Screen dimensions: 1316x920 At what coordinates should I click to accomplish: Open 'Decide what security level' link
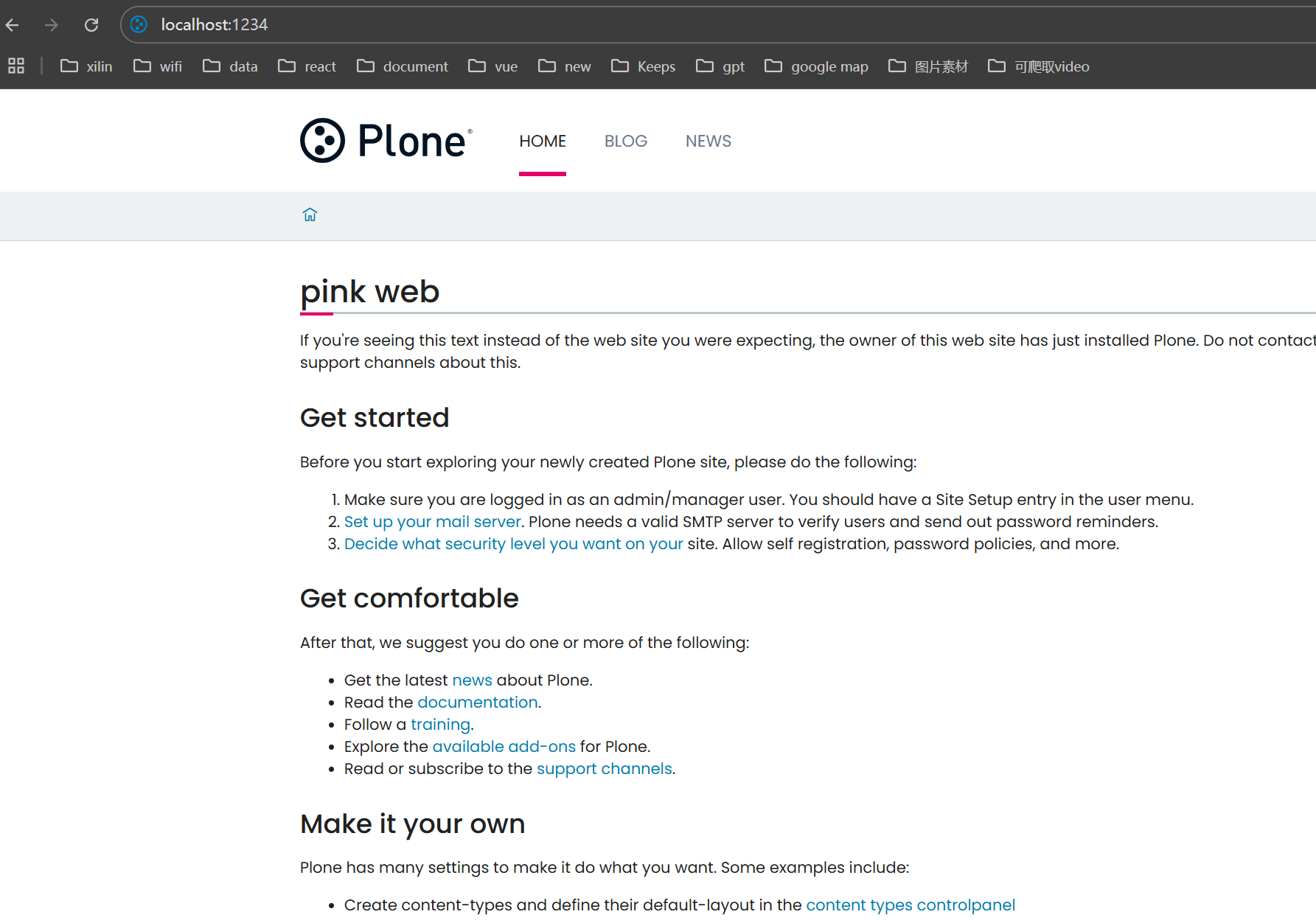pos(514,544)
